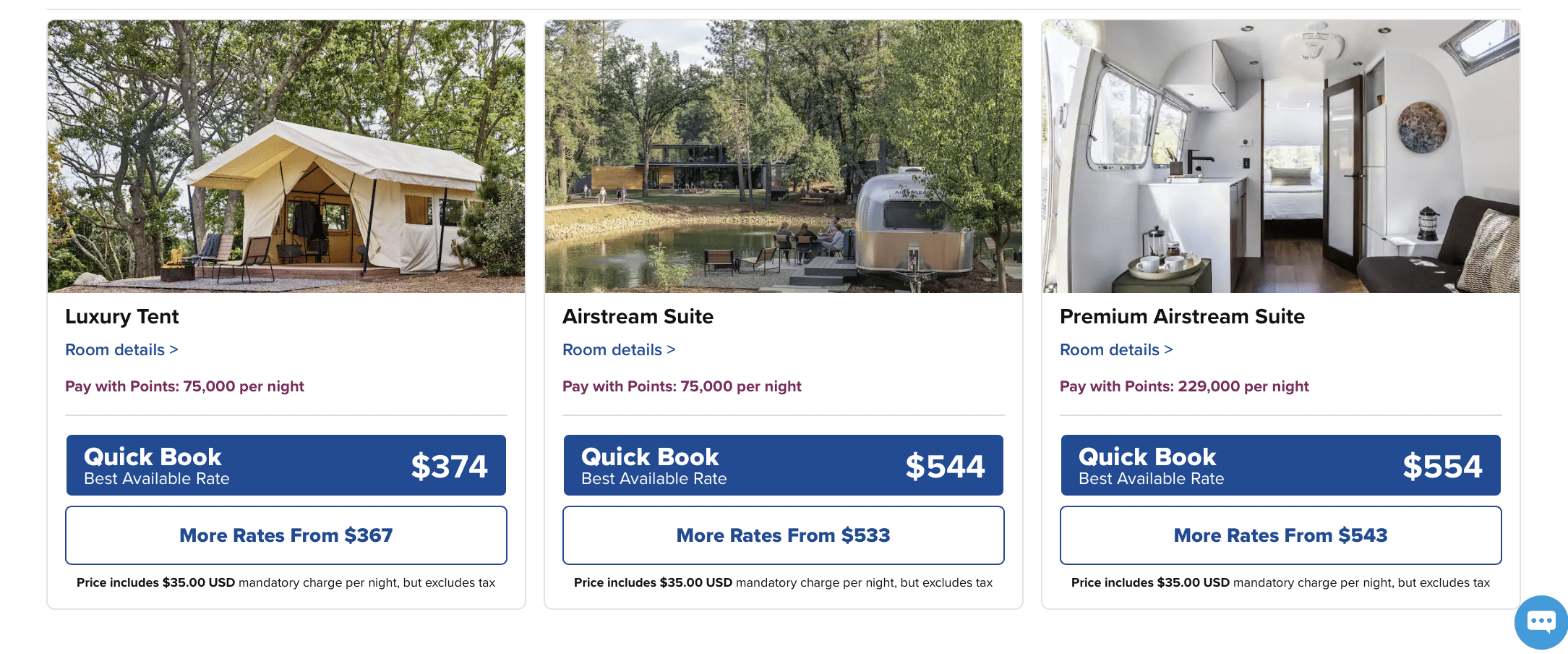Open Room details for Premium Airstream Suite

point(1116,350)
